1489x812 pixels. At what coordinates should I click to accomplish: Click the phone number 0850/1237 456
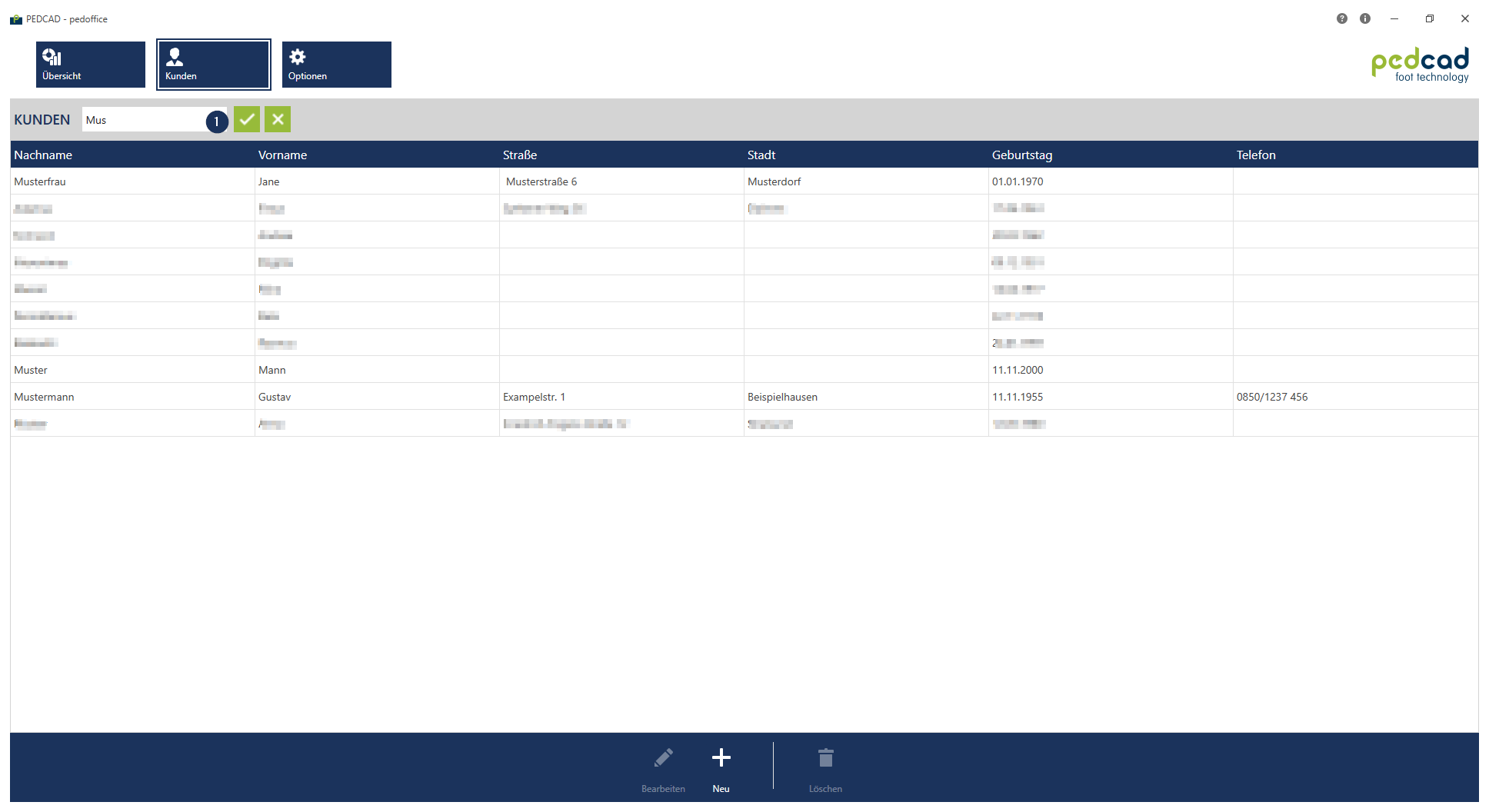click(x=1271, y=397)
